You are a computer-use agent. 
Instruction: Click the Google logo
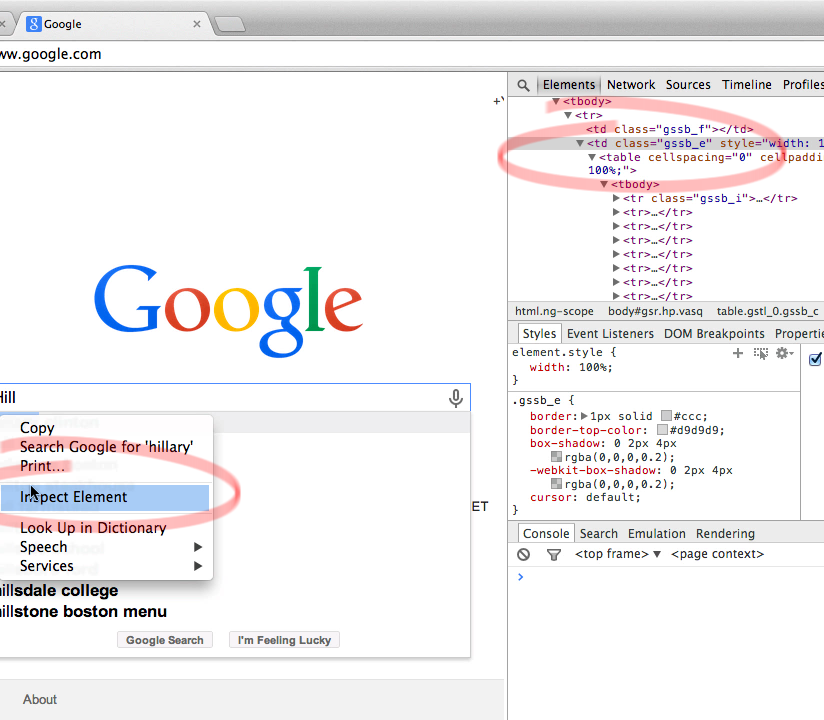pyautogui.click(x=228, y=310)
